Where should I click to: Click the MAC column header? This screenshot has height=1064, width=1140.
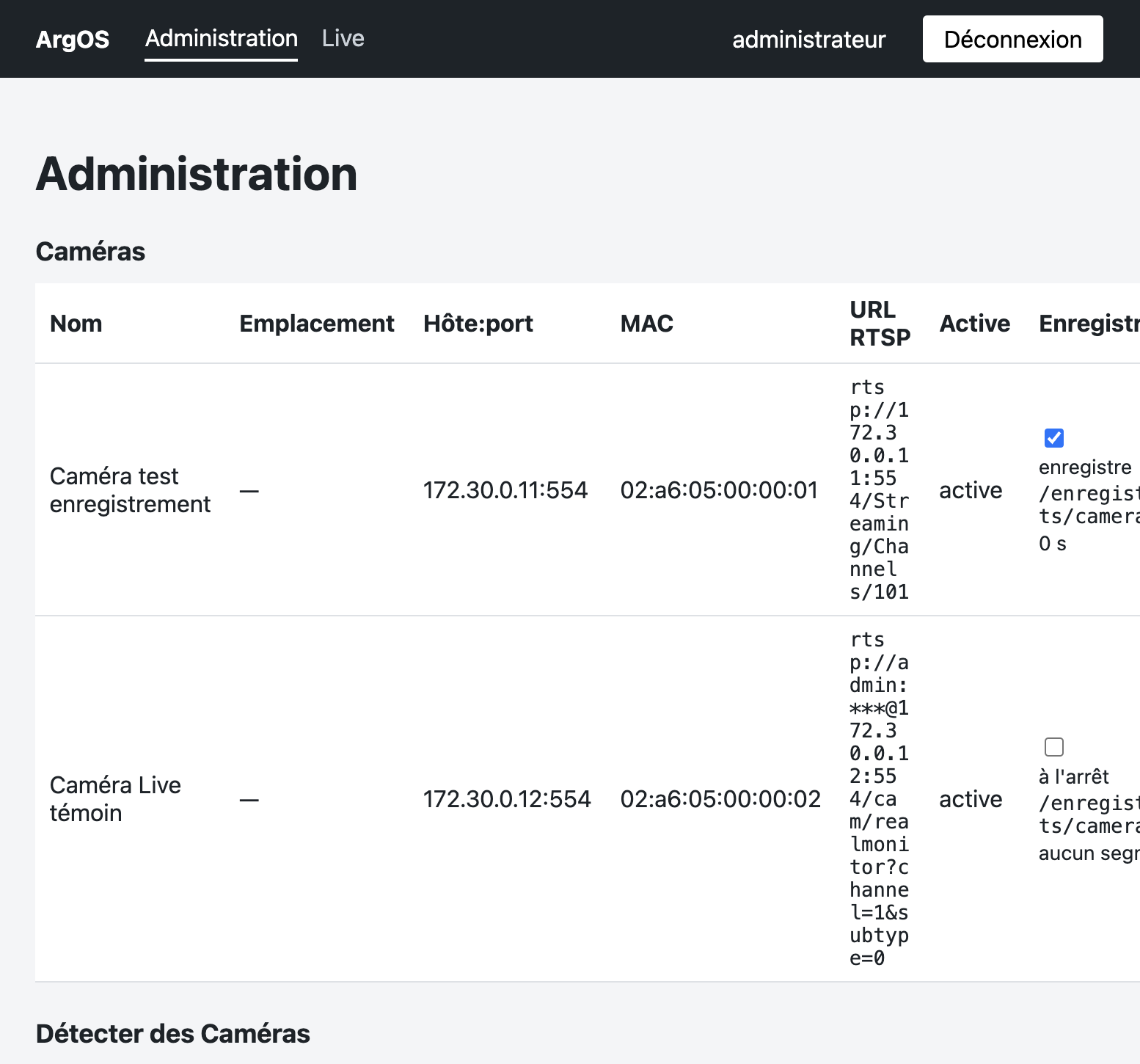[x=646, y=324]
